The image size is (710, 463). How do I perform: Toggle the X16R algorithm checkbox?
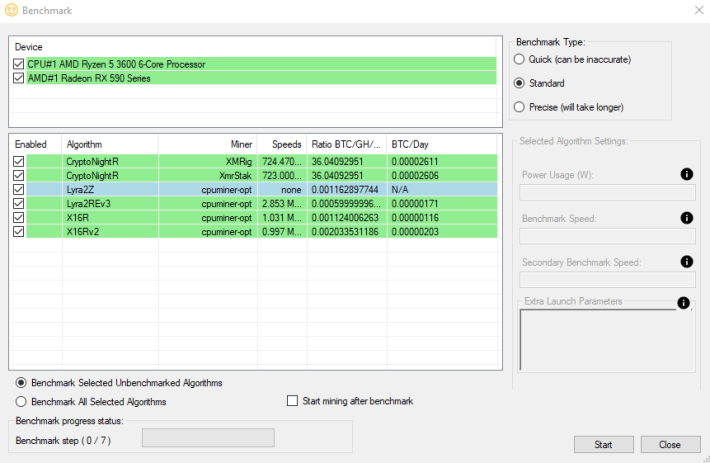(19, 217)
